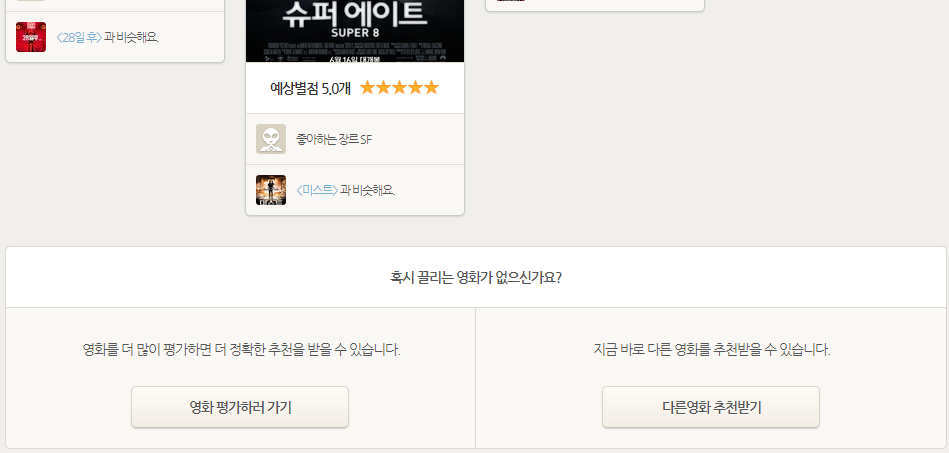The height and width of the screenshot is (453, 949).
Task: Click the 미스트 movie thumbnail icon
Action: (271, 190)
